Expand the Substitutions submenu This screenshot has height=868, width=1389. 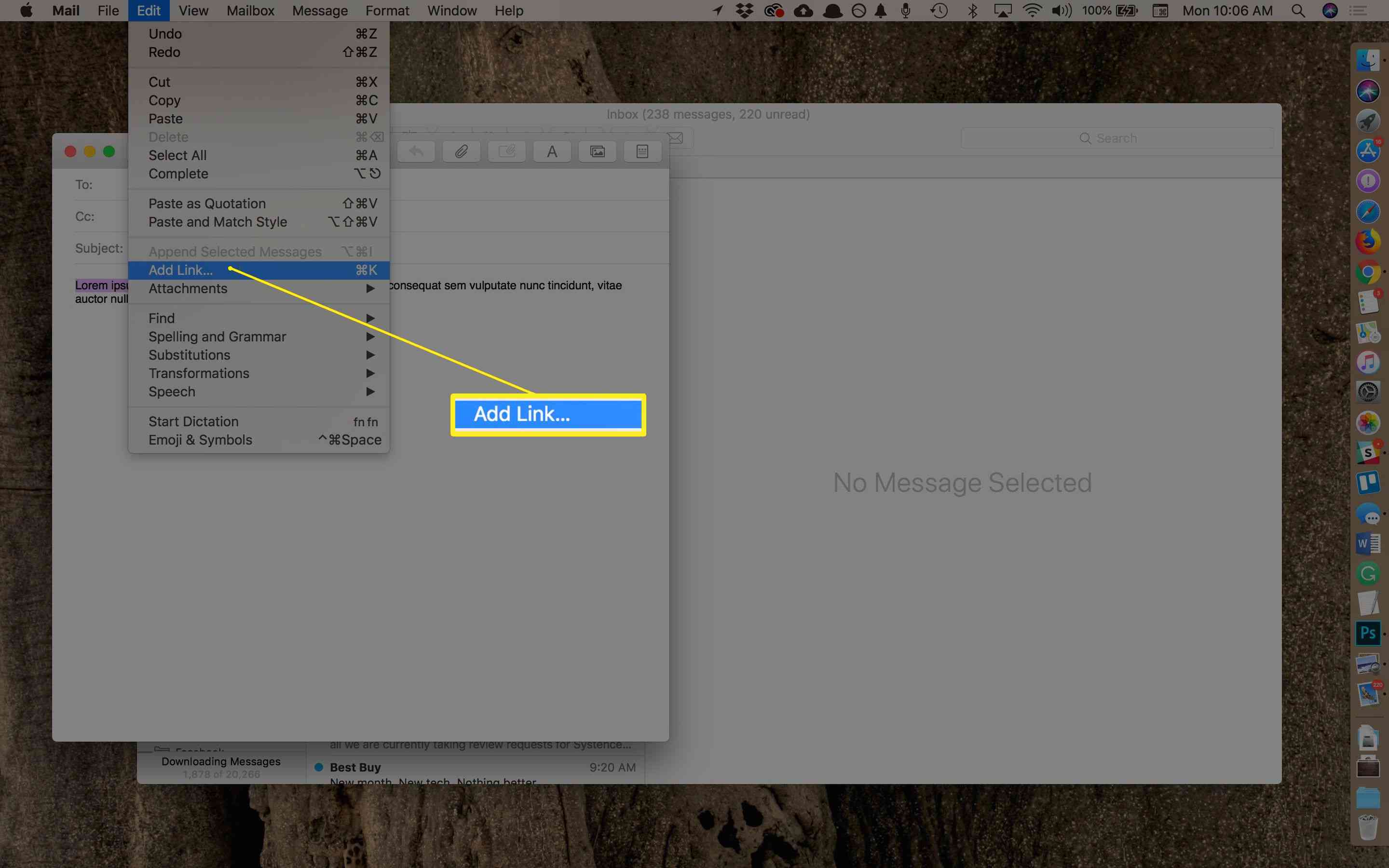(x=259, y=355)
